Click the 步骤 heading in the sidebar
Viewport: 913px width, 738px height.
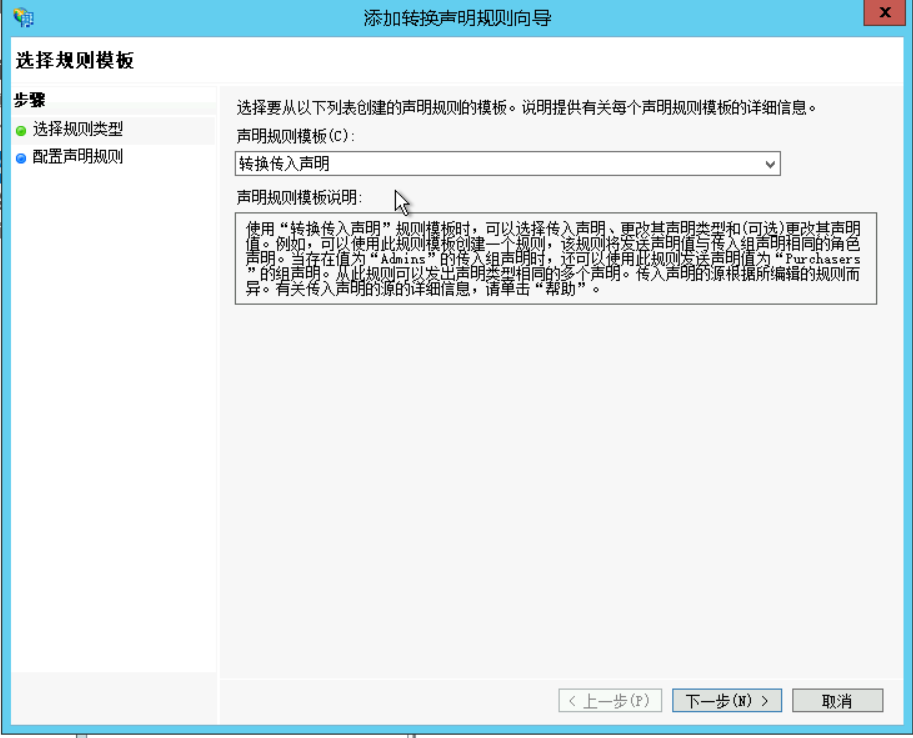click(x=30, y=100)
